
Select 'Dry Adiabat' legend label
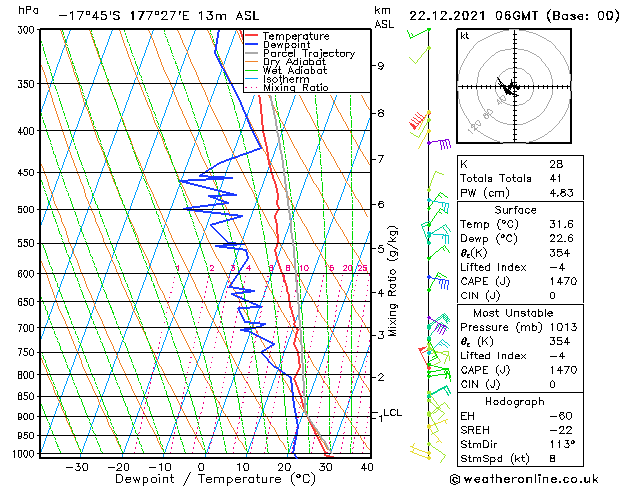(x=294, y=62)
